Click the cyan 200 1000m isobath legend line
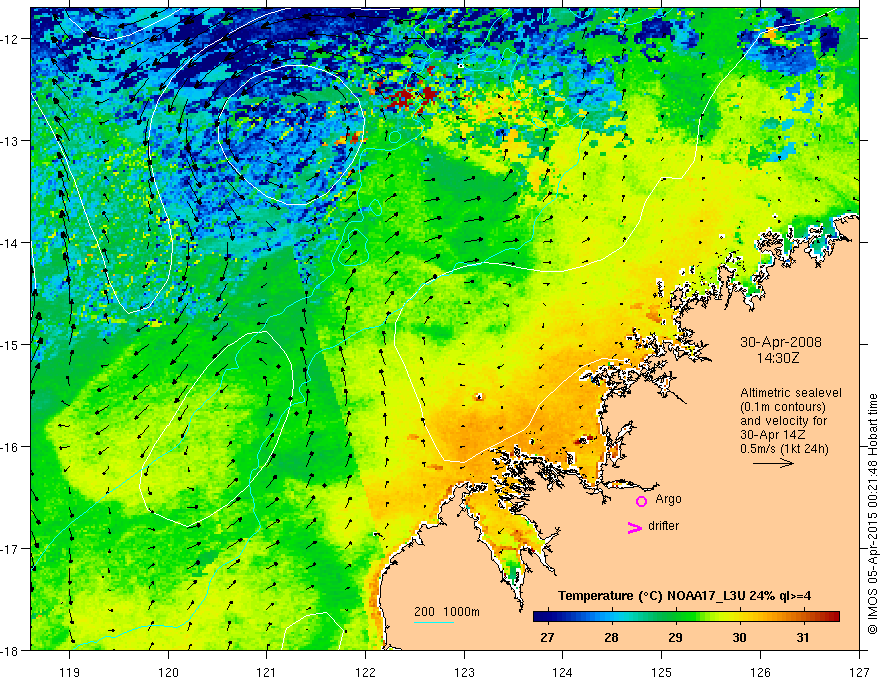880x680 pixels. coord(434,622)
